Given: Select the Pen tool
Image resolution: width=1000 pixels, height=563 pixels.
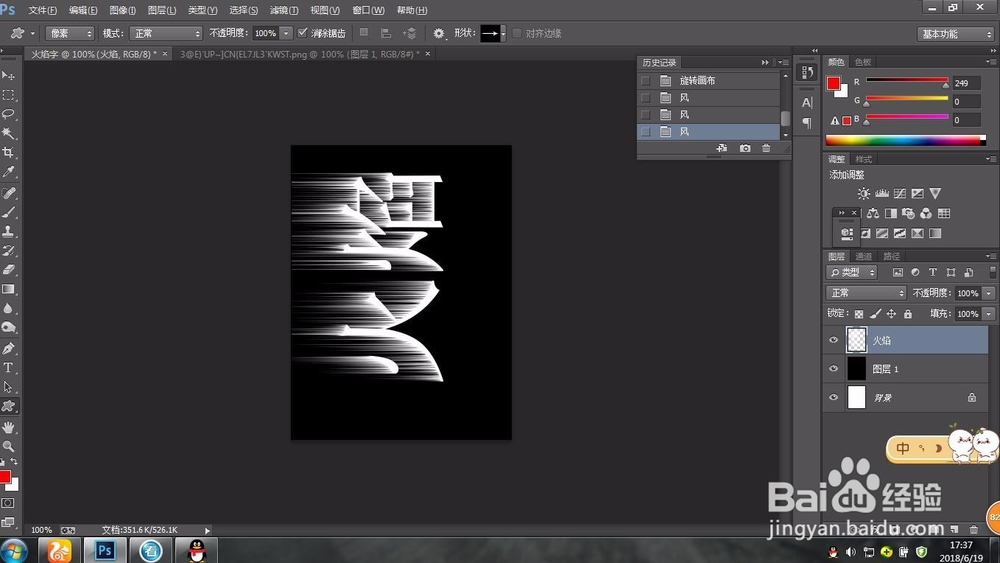Looking at the screenshot, I should (x=8, y=348).
